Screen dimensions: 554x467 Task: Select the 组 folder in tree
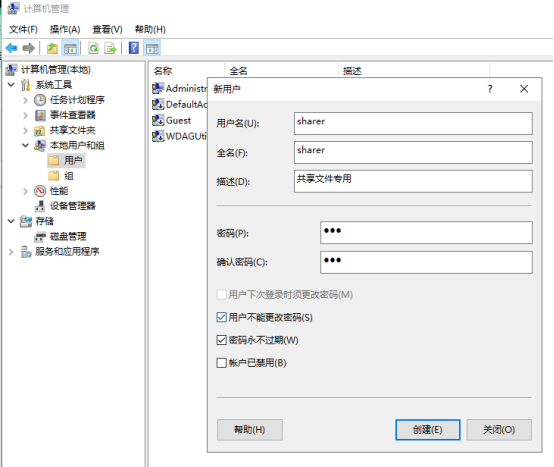click(x=69, y=176)
